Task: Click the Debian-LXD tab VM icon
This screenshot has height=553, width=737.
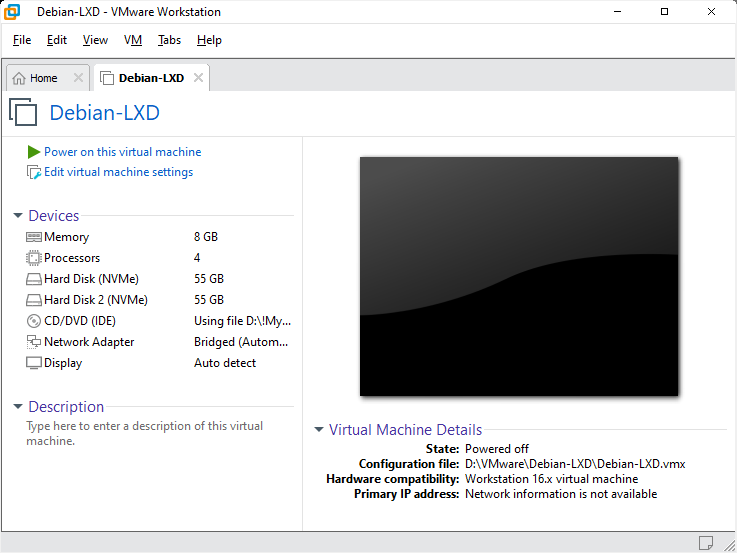Action: pos(107,78)
